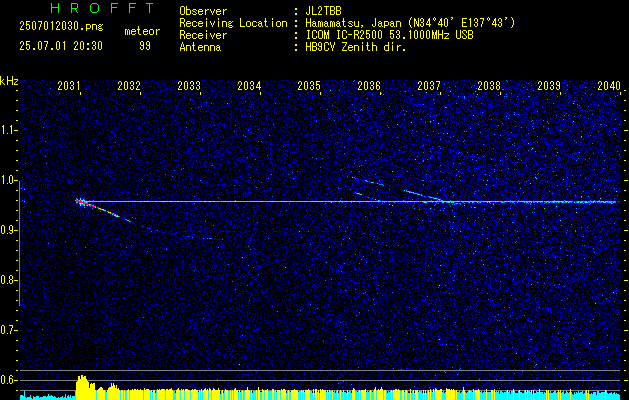Image resolution: width=629 pixels, height=400 pixels.
Task: Click the 2034 time marker
Action: (249, 85)
